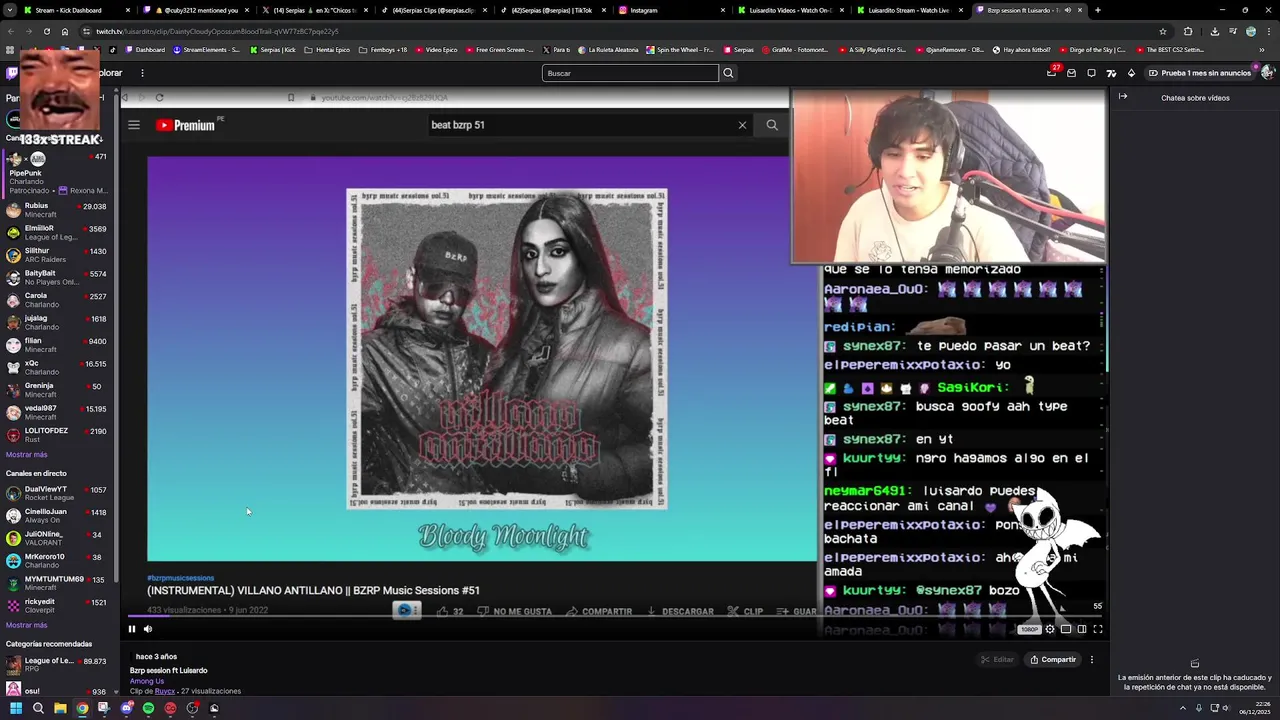Open the Chrome three-dot menu
The width and height of the screenshot is (1280, 720).
coord(1269,31)
